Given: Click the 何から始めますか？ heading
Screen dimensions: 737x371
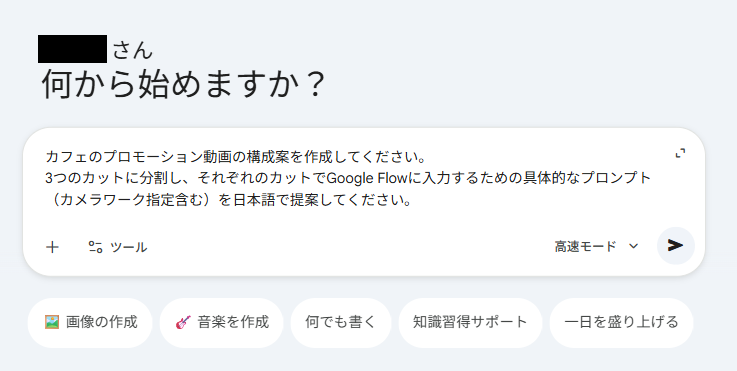Looking at the screenshot, I should click(x=183, y=85).
